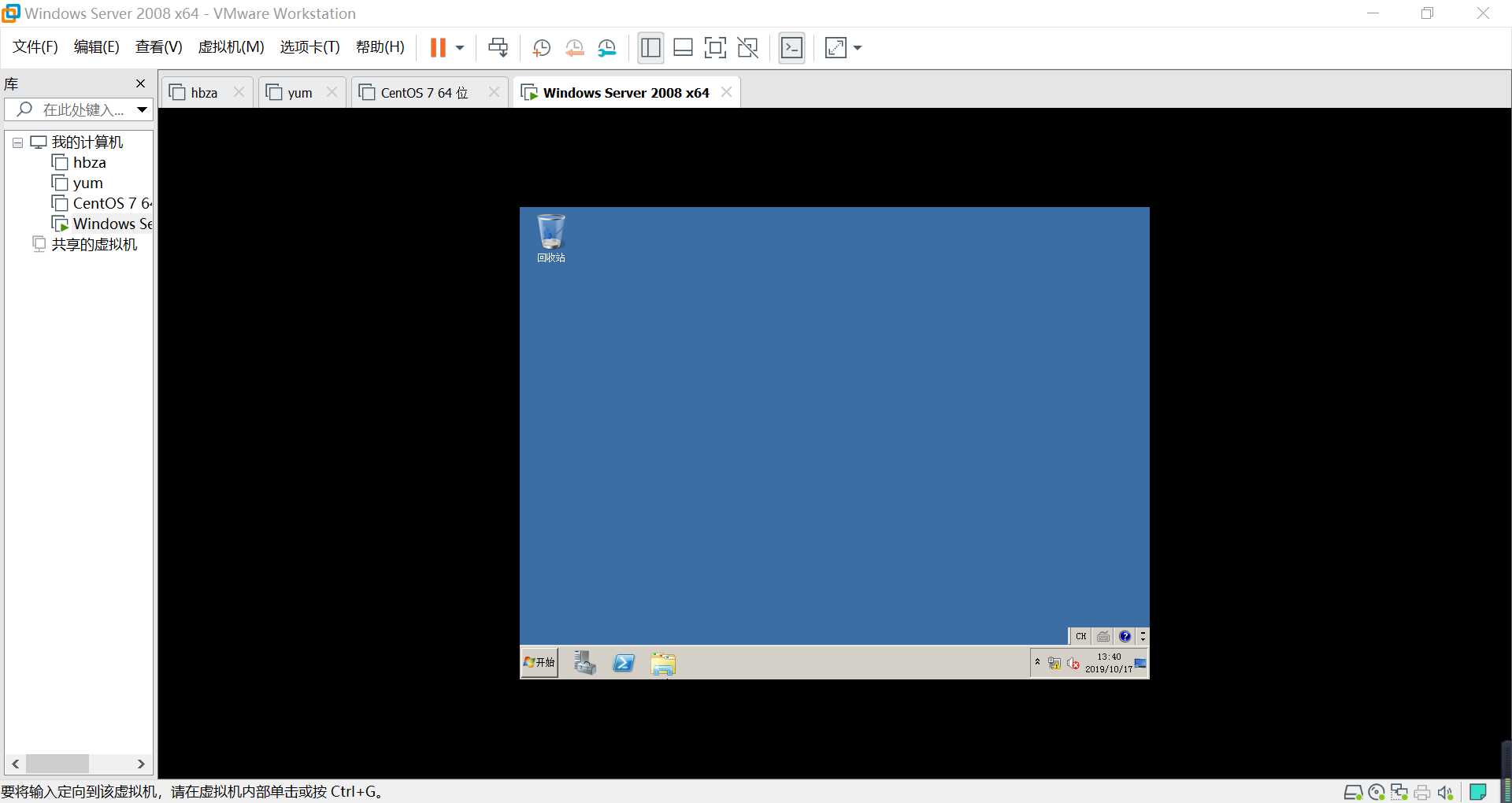
Task: Click the library horizontal scrollbar thumb
Action: pos(57,764)
